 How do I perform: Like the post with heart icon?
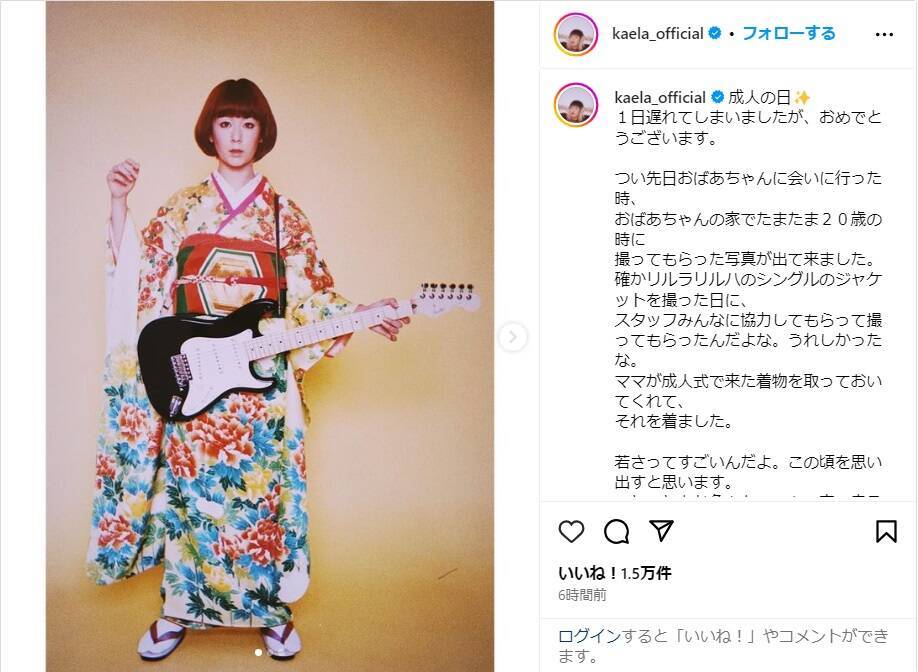(571, 531)
